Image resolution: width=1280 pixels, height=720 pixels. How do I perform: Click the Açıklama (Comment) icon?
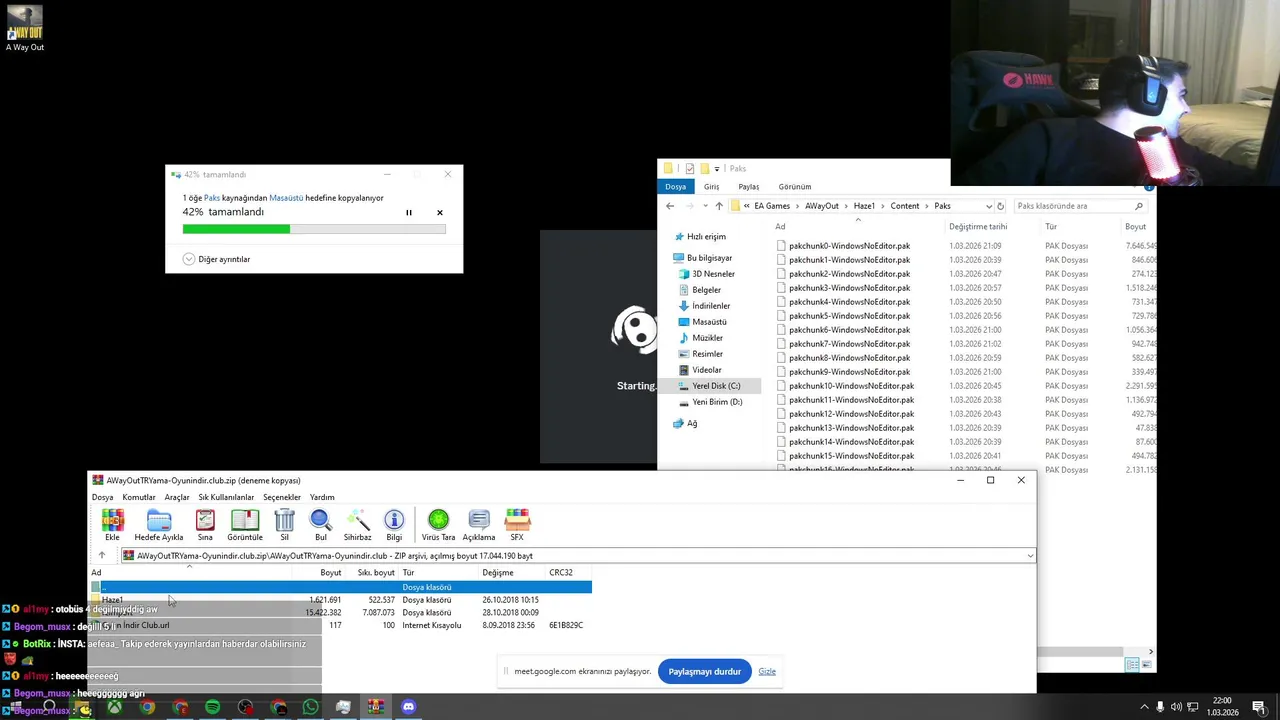pyautogui.click(x=479, y=524)
